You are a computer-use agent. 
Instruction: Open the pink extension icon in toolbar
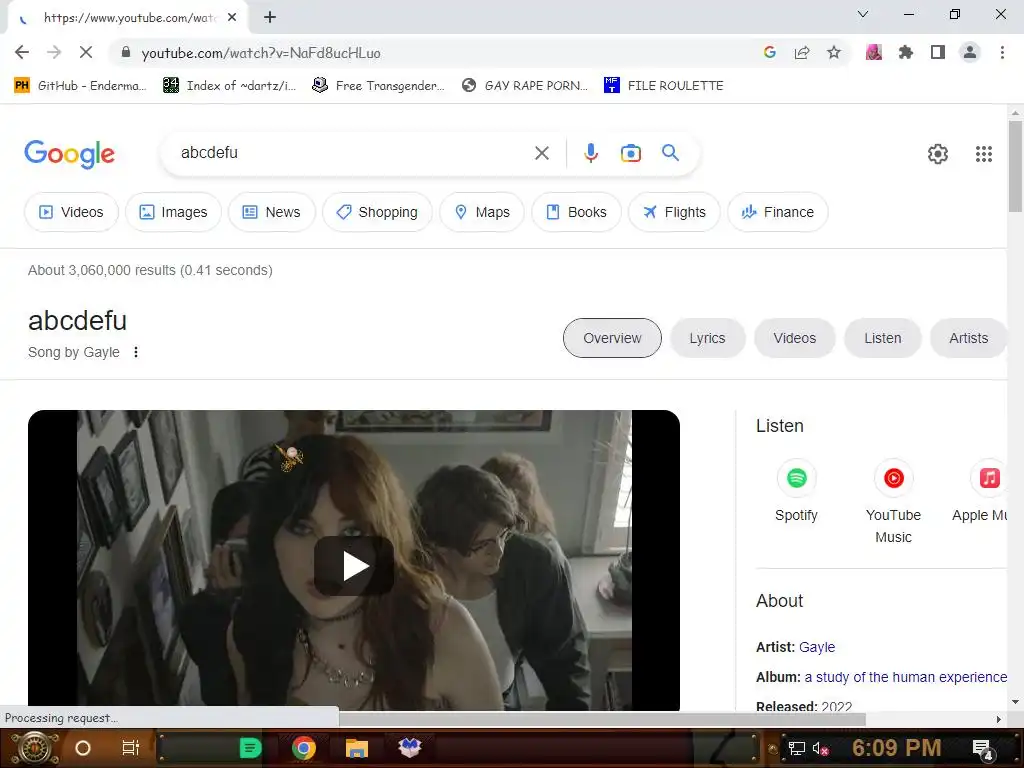coord(873,52)
